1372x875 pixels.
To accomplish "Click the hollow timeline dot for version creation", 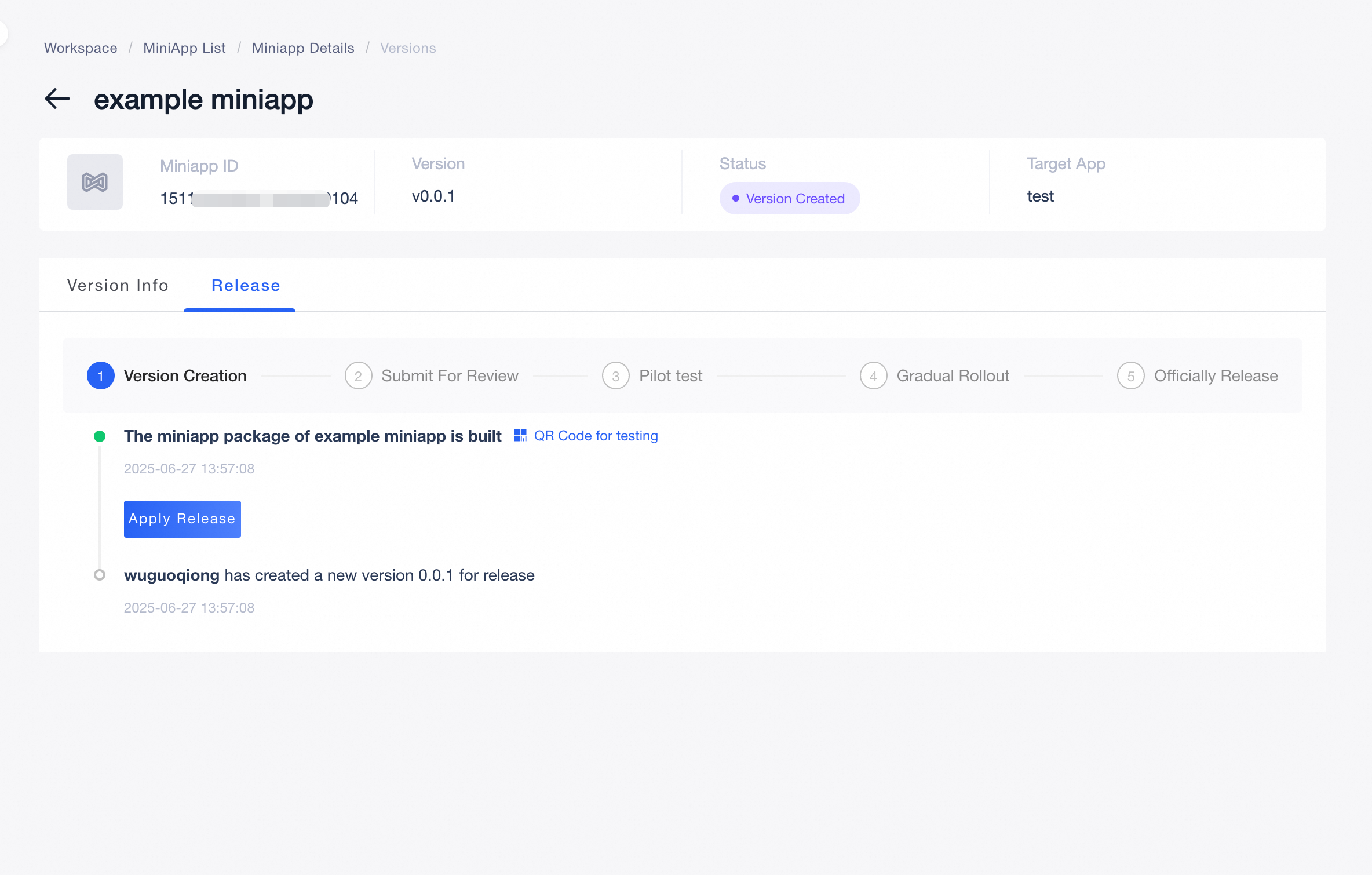I will (100, 575).
